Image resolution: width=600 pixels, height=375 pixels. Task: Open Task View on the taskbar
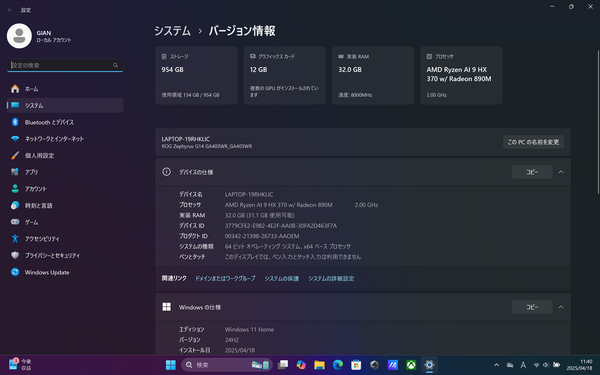click(x=283, y=365)
